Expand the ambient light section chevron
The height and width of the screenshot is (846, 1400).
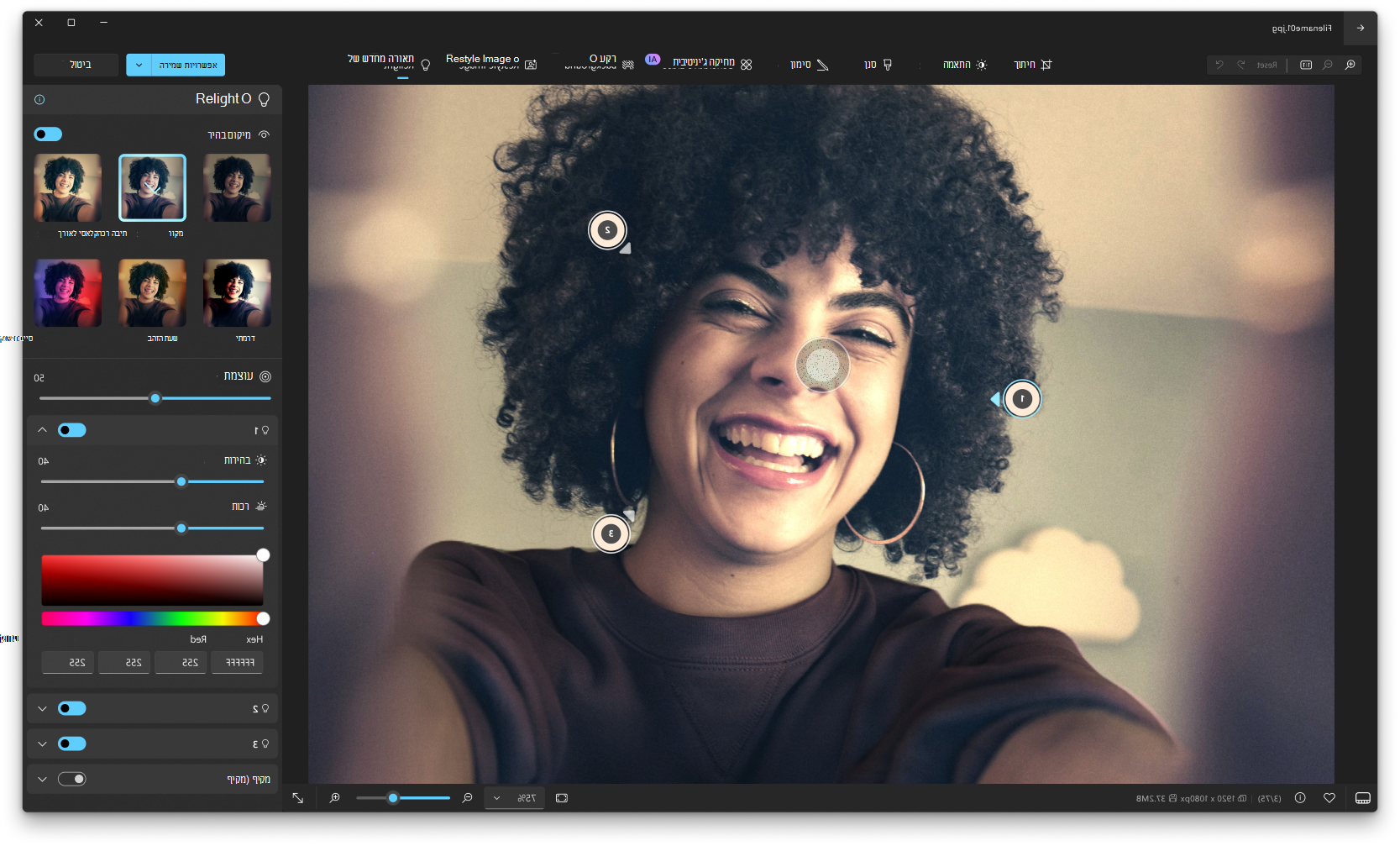click(42, 779)
